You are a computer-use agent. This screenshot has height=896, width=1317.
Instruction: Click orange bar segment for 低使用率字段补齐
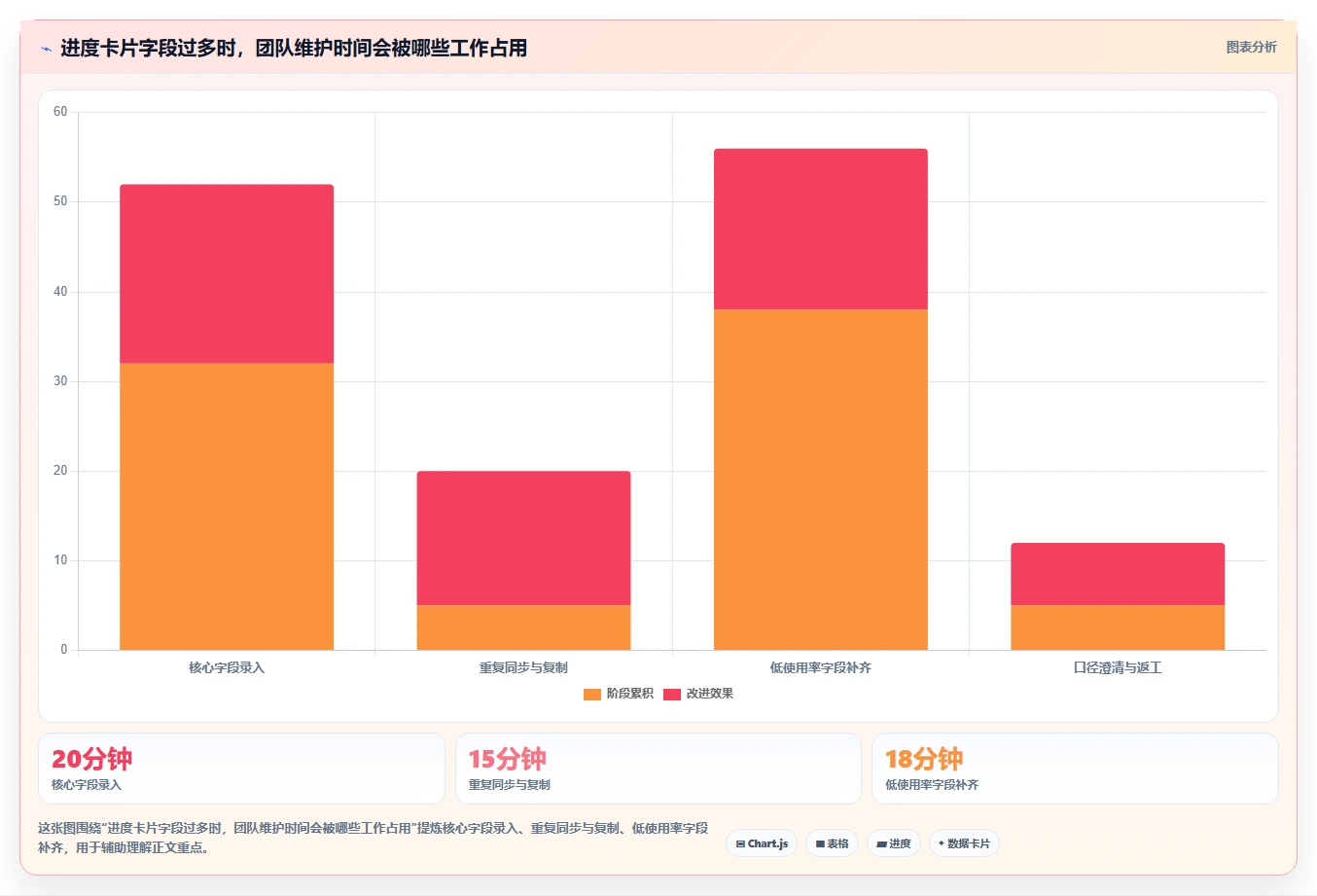[821, 480]
